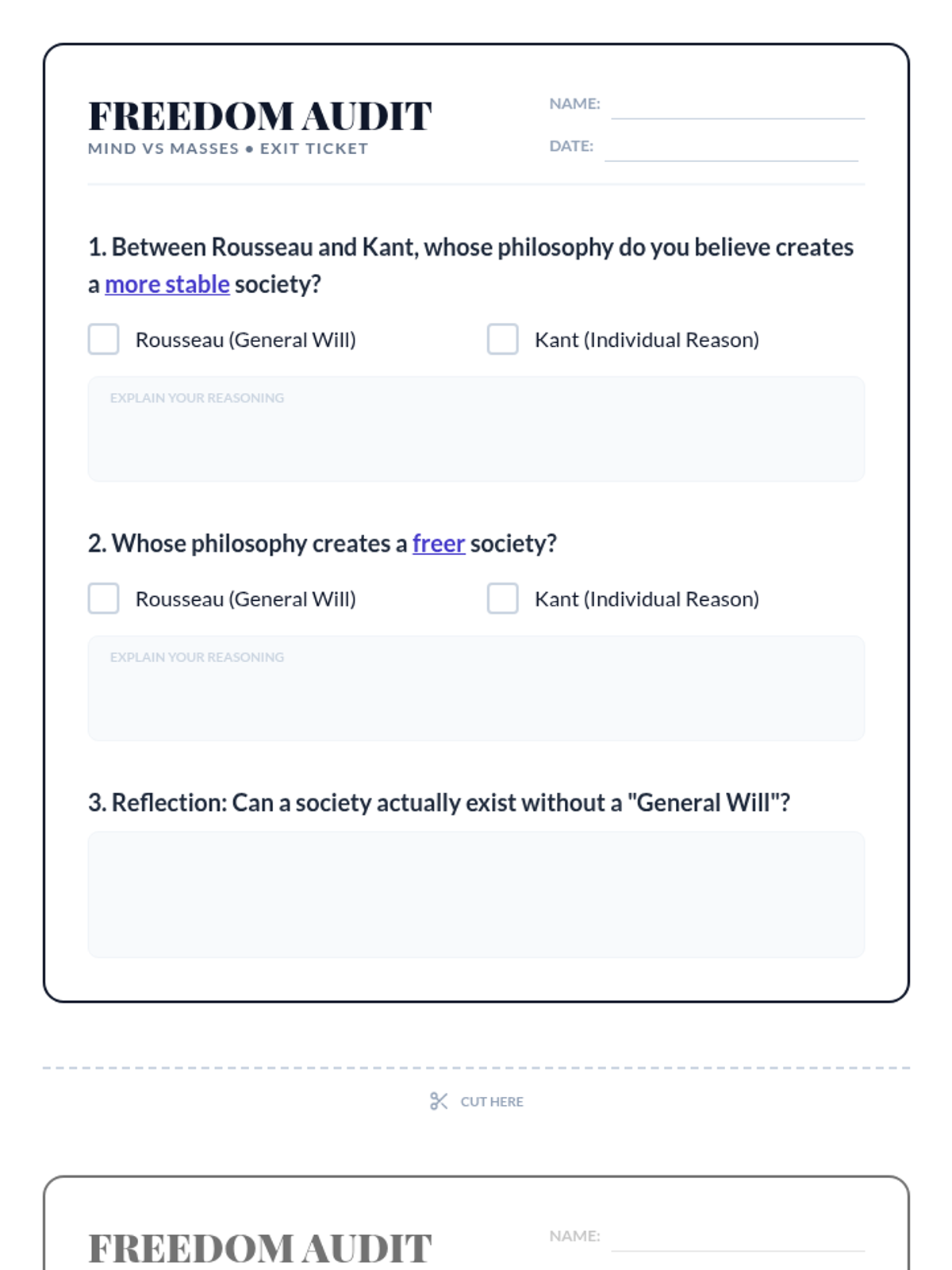Image resolution: width=952 pixels, height=1270 pixels.
Task: Focus the reasoning box for question 1
Action: (476, 429)
